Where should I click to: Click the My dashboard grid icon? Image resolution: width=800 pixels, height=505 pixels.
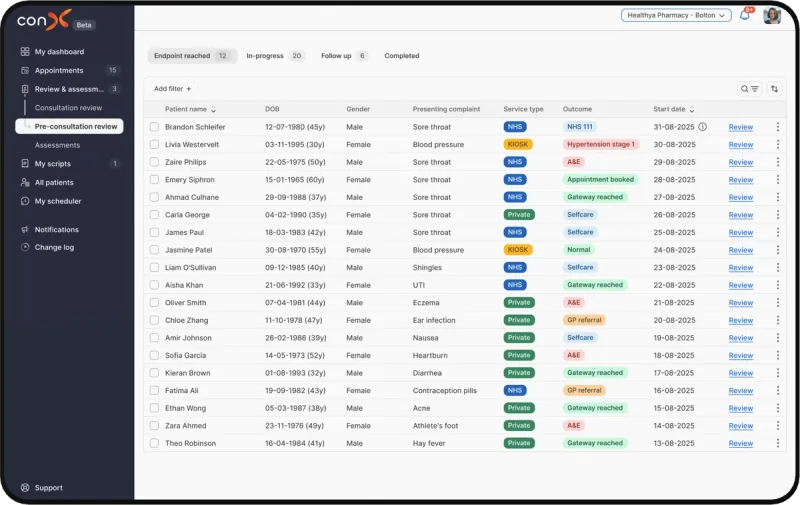pyautogui.click(x=24, y=52)
